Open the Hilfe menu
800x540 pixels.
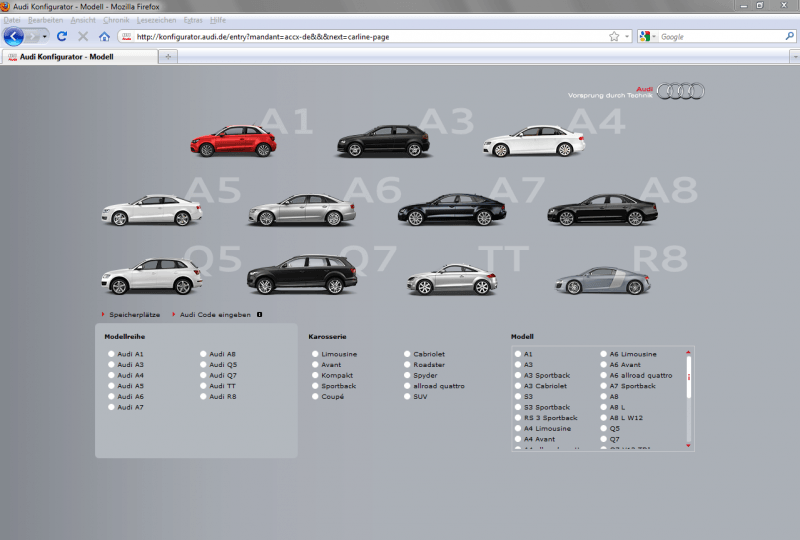(x=218, y=20)
